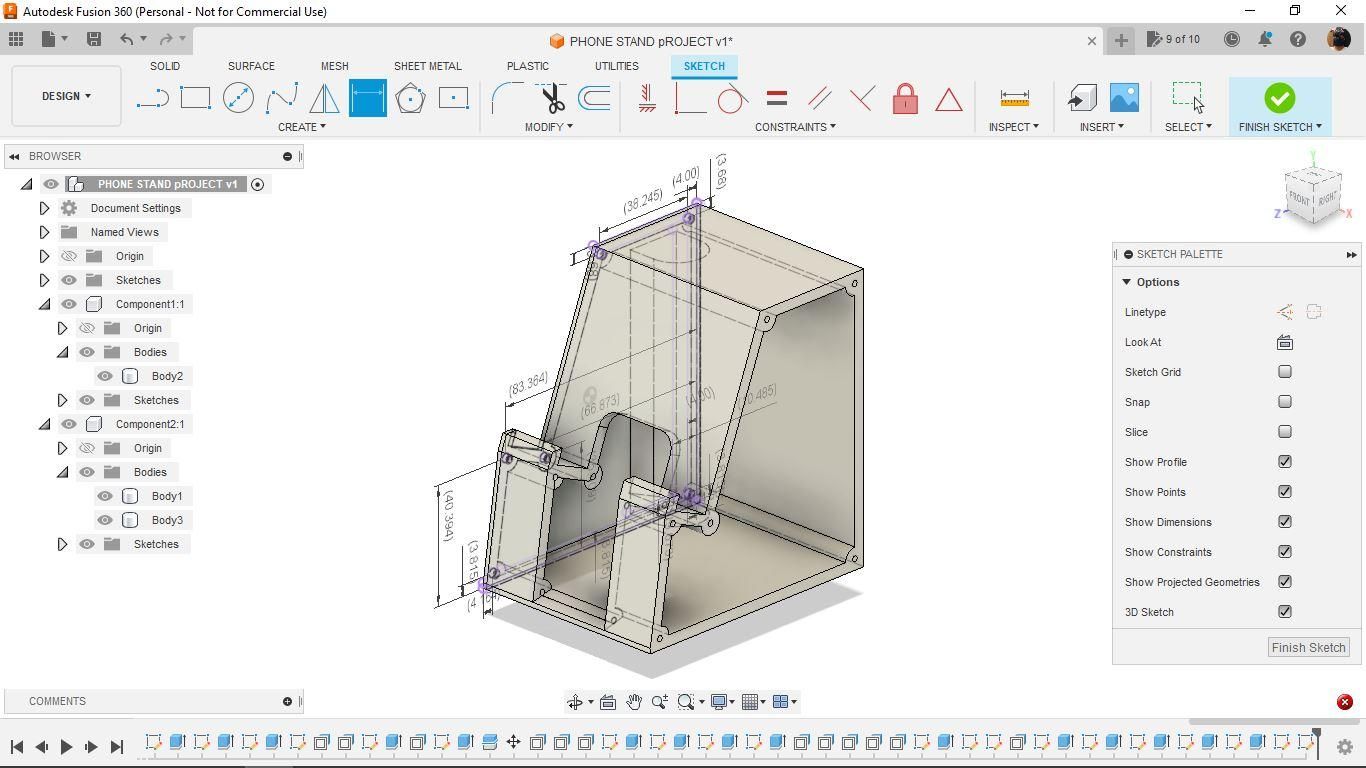1366x768 pixels.
Task: Switch to the SURFACE tab
Action: pyautogui.click(x=251, y=66)
